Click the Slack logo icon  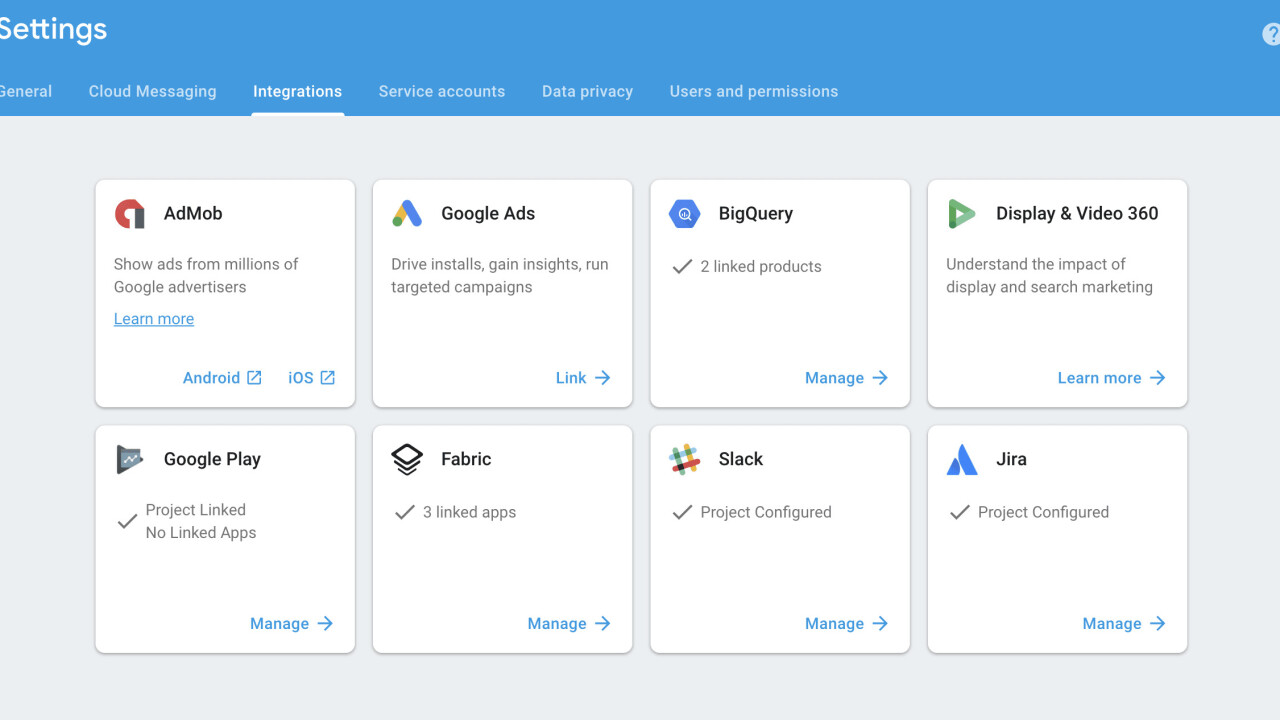pyautogui.click(x=684, y=460)
